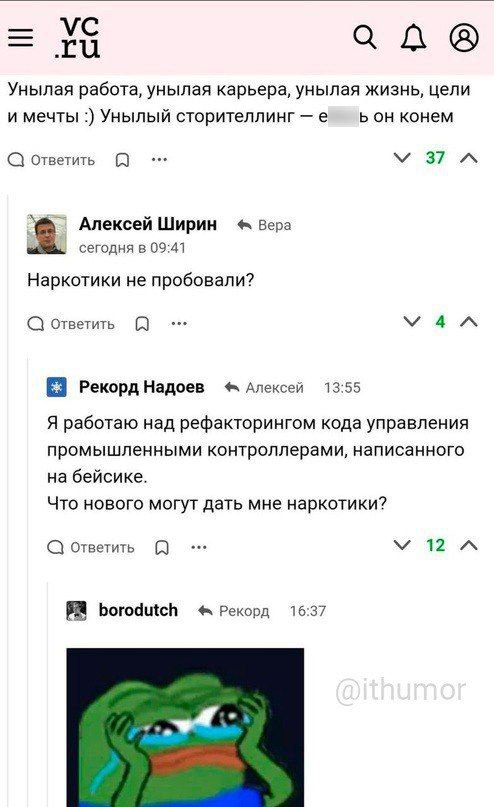Bookmark the top comment rated 37
Screen dimensions: 494x807
click(x=122, y=160)
